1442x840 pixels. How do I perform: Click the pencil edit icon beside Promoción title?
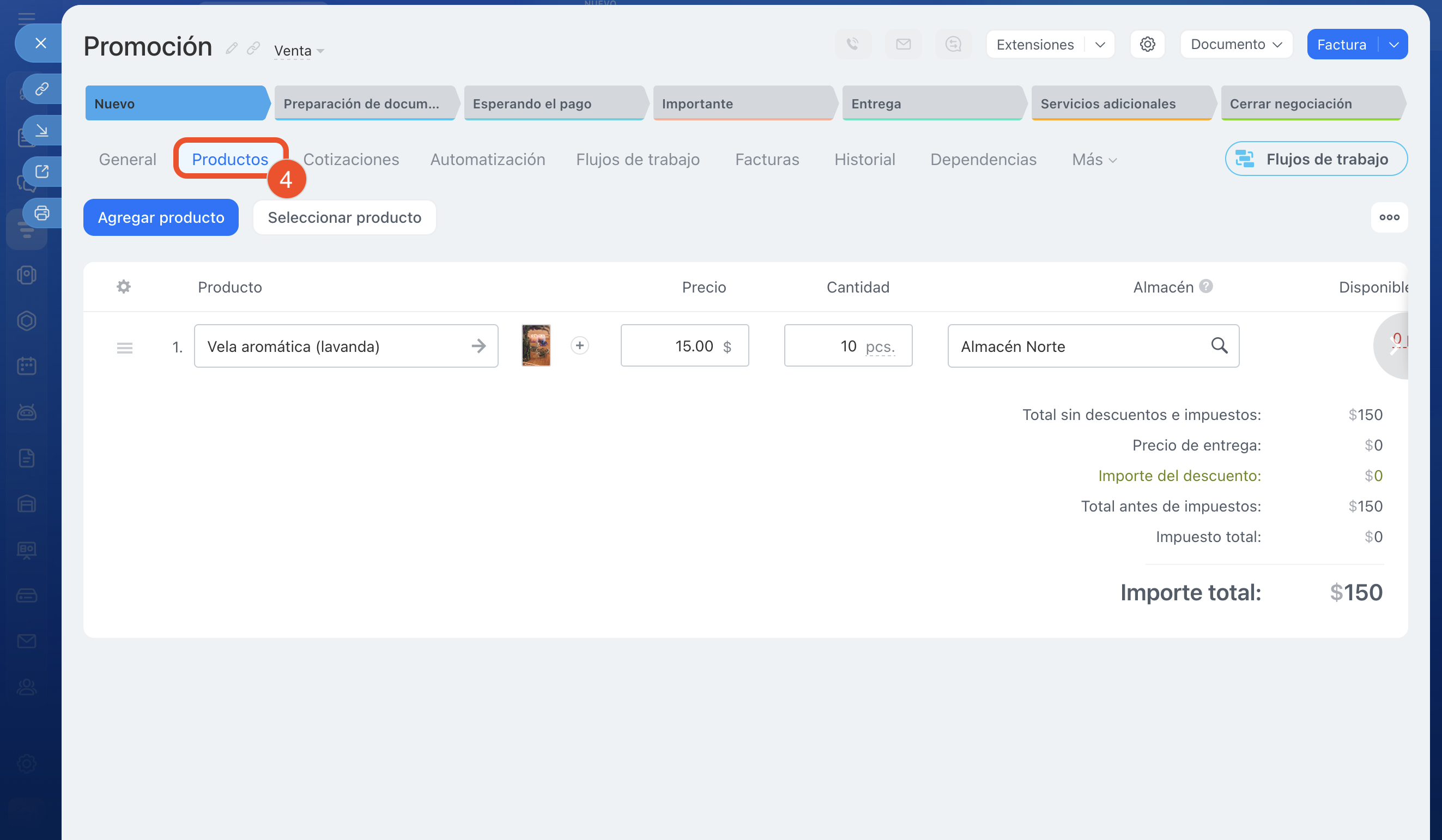pos(231,48)
